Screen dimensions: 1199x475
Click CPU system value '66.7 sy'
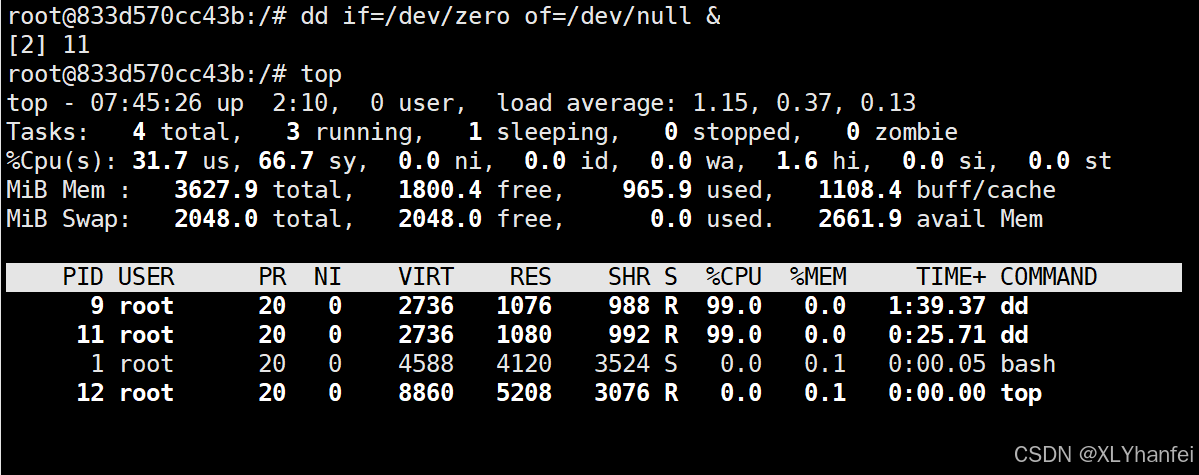[307, 161]
